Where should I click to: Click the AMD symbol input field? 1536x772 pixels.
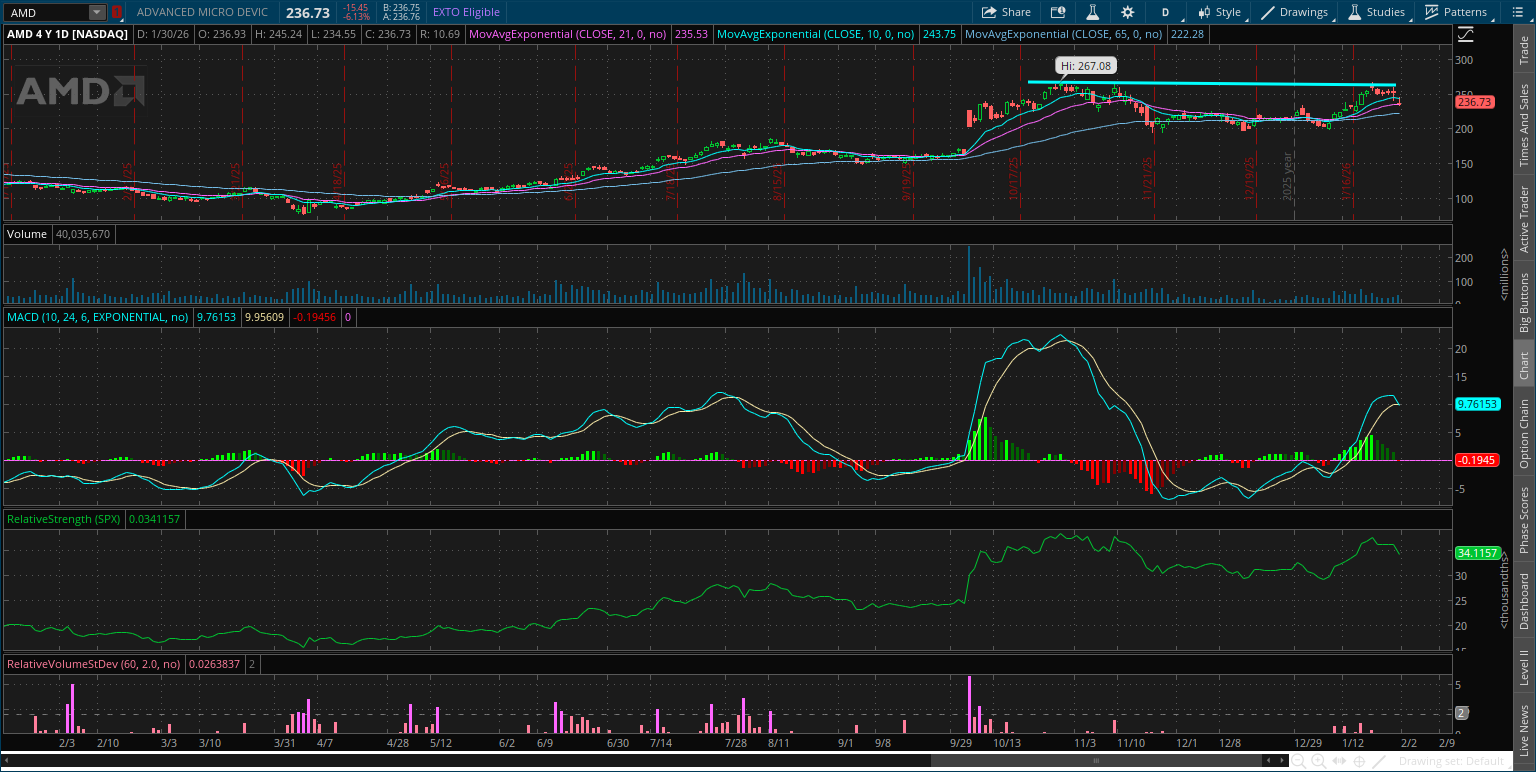46,12
